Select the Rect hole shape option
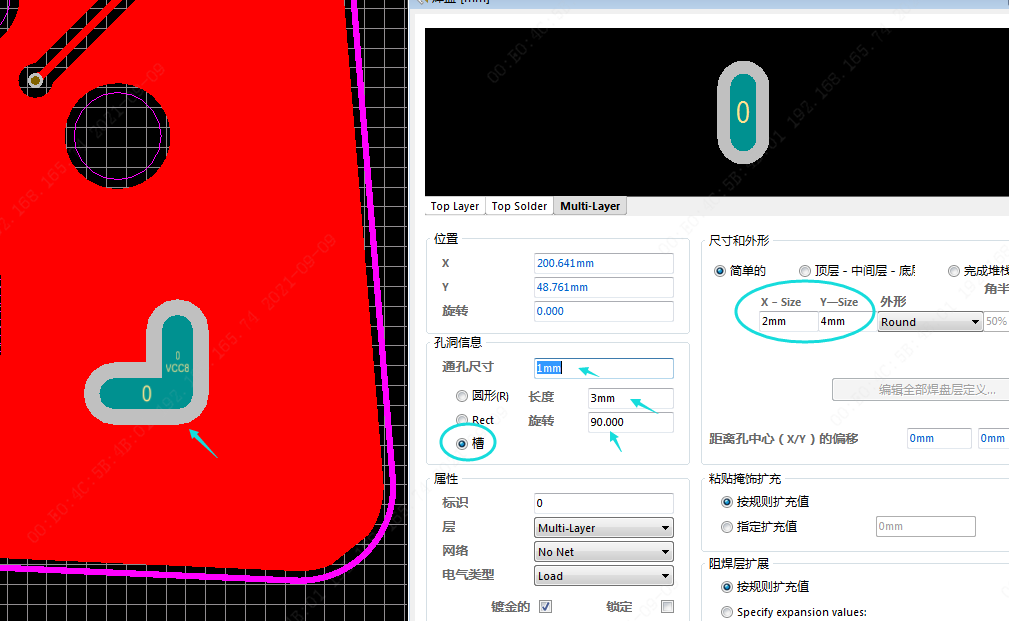This screenshot has width=1009, height=621. coord(462,421)
